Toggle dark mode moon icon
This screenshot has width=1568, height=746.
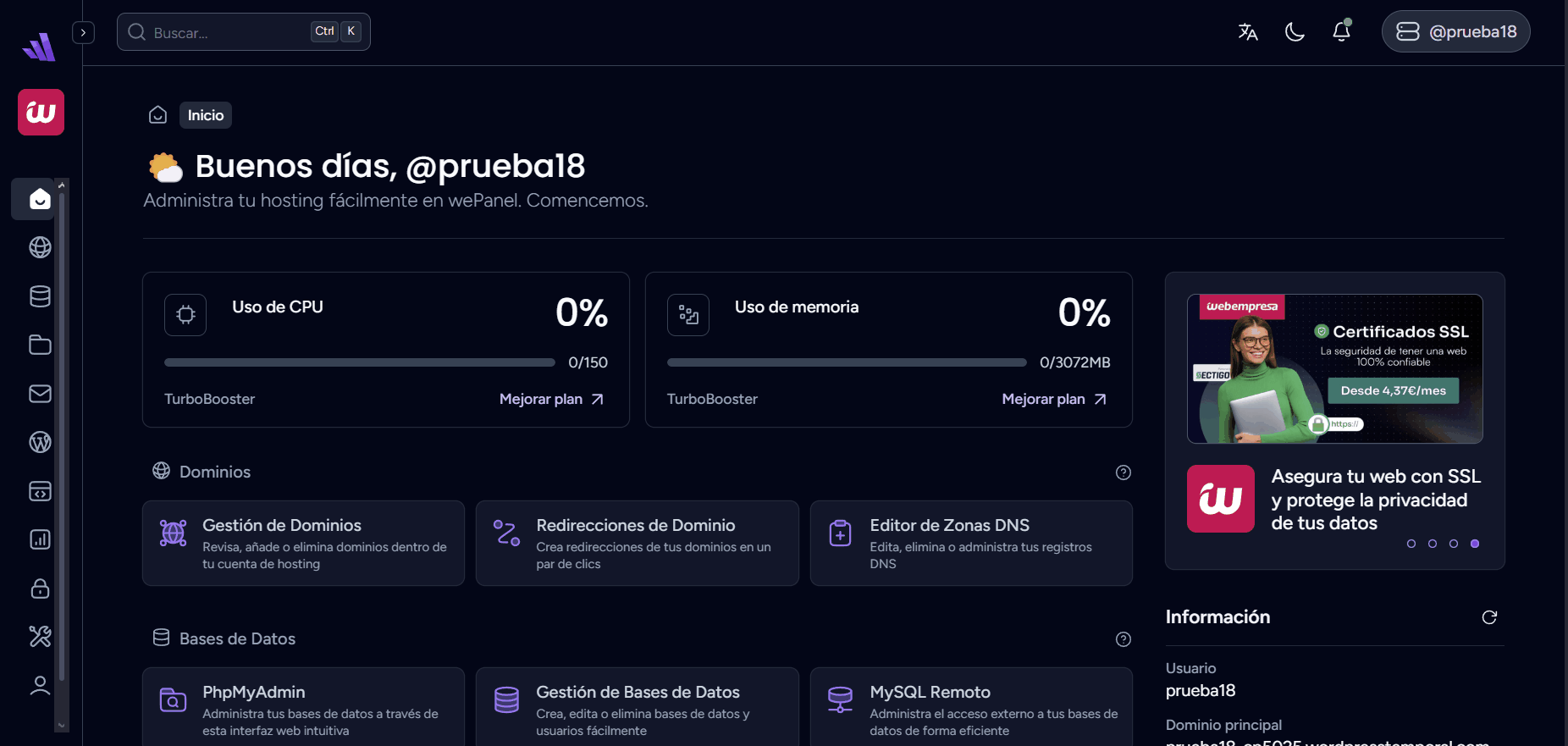[x=1295, y=32]
